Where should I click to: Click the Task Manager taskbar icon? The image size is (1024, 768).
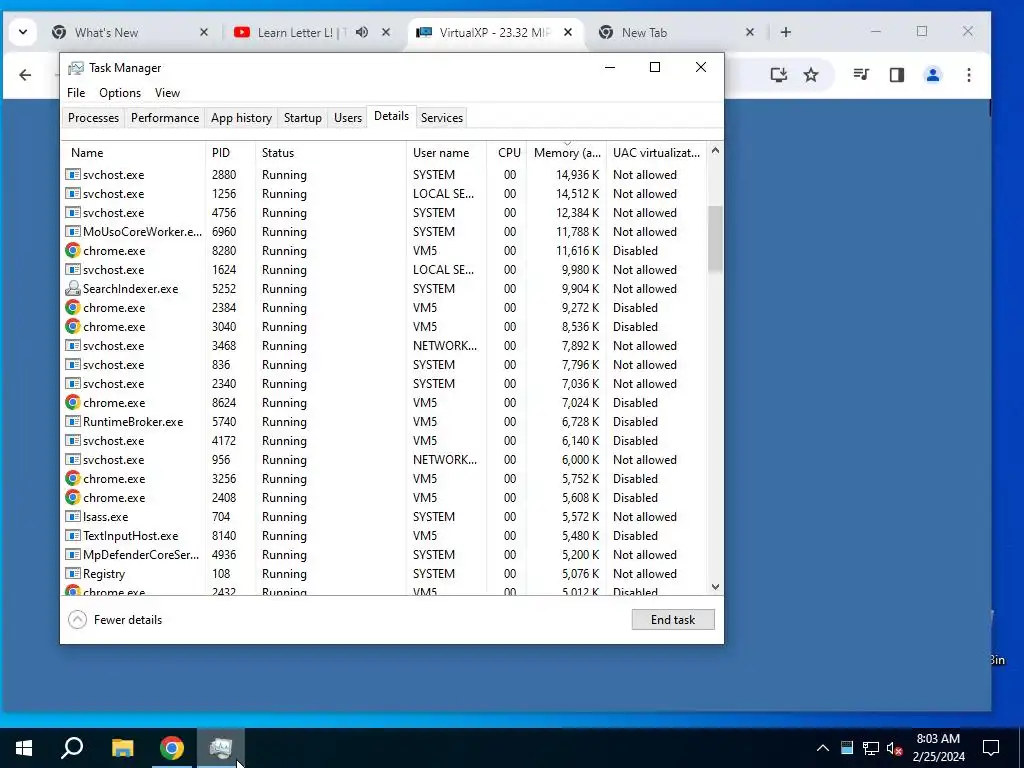(221, 748)
